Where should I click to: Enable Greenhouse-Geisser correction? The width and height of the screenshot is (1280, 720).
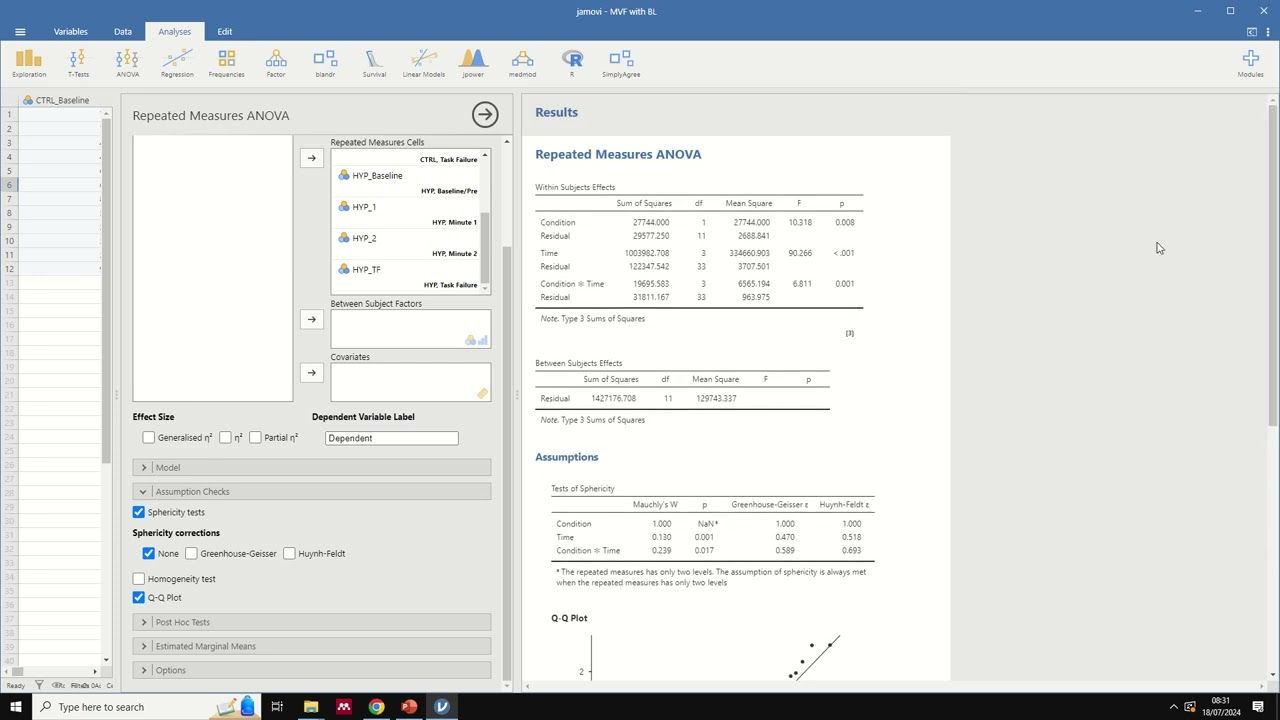coord(191,553)
